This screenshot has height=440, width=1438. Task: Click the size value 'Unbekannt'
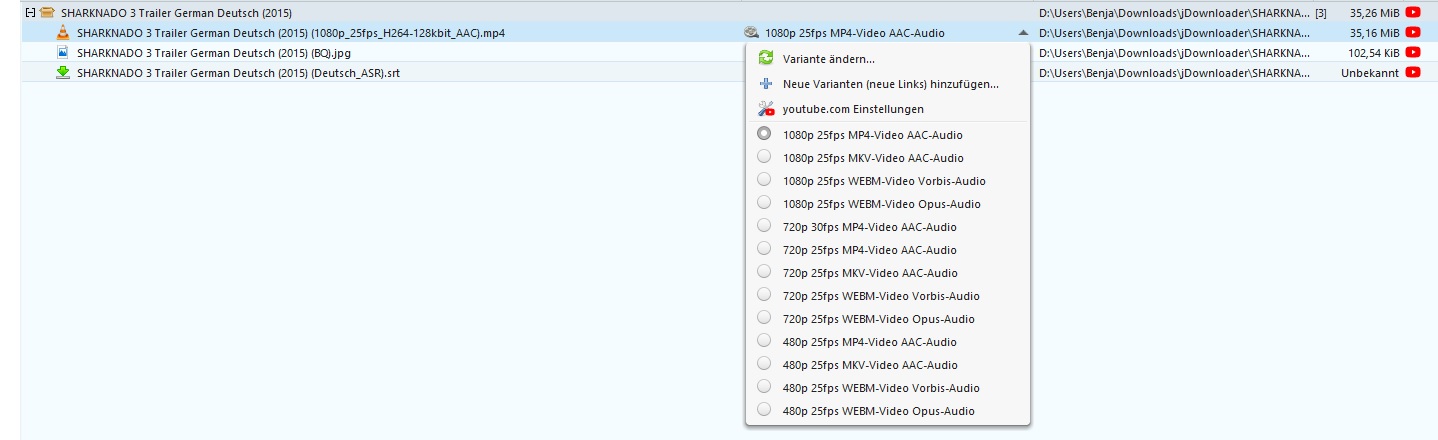1370,72
